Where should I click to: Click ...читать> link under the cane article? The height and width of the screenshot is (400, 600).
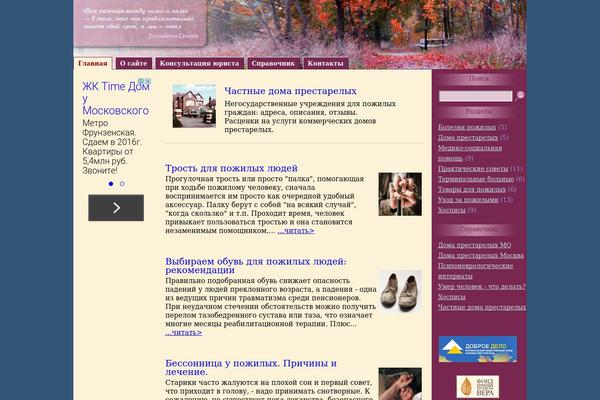click(x=296, y=231)
